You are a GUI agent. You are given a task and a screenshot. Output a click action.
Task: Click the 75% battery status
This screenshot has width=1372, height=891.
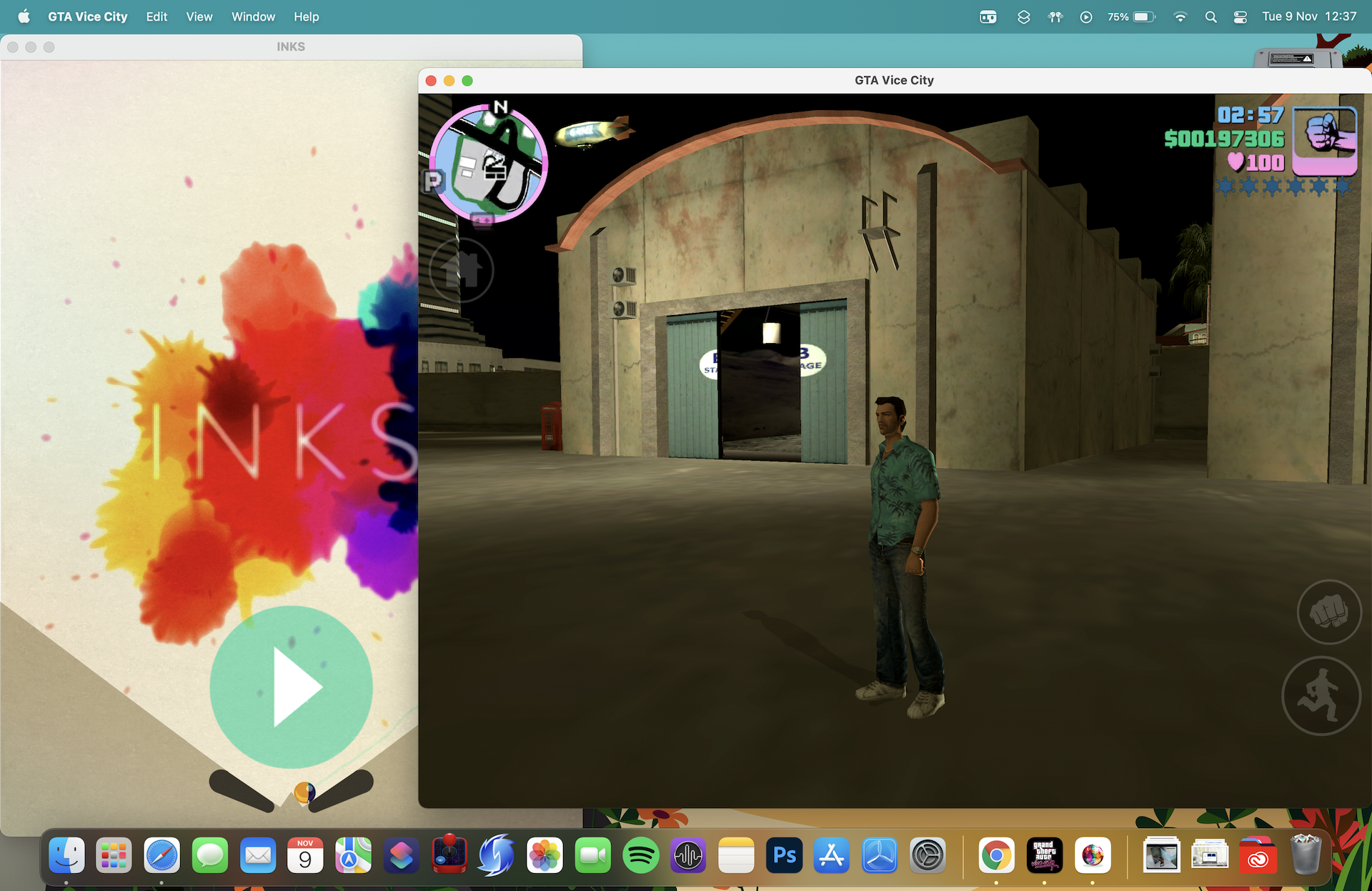pos(1131,16)
